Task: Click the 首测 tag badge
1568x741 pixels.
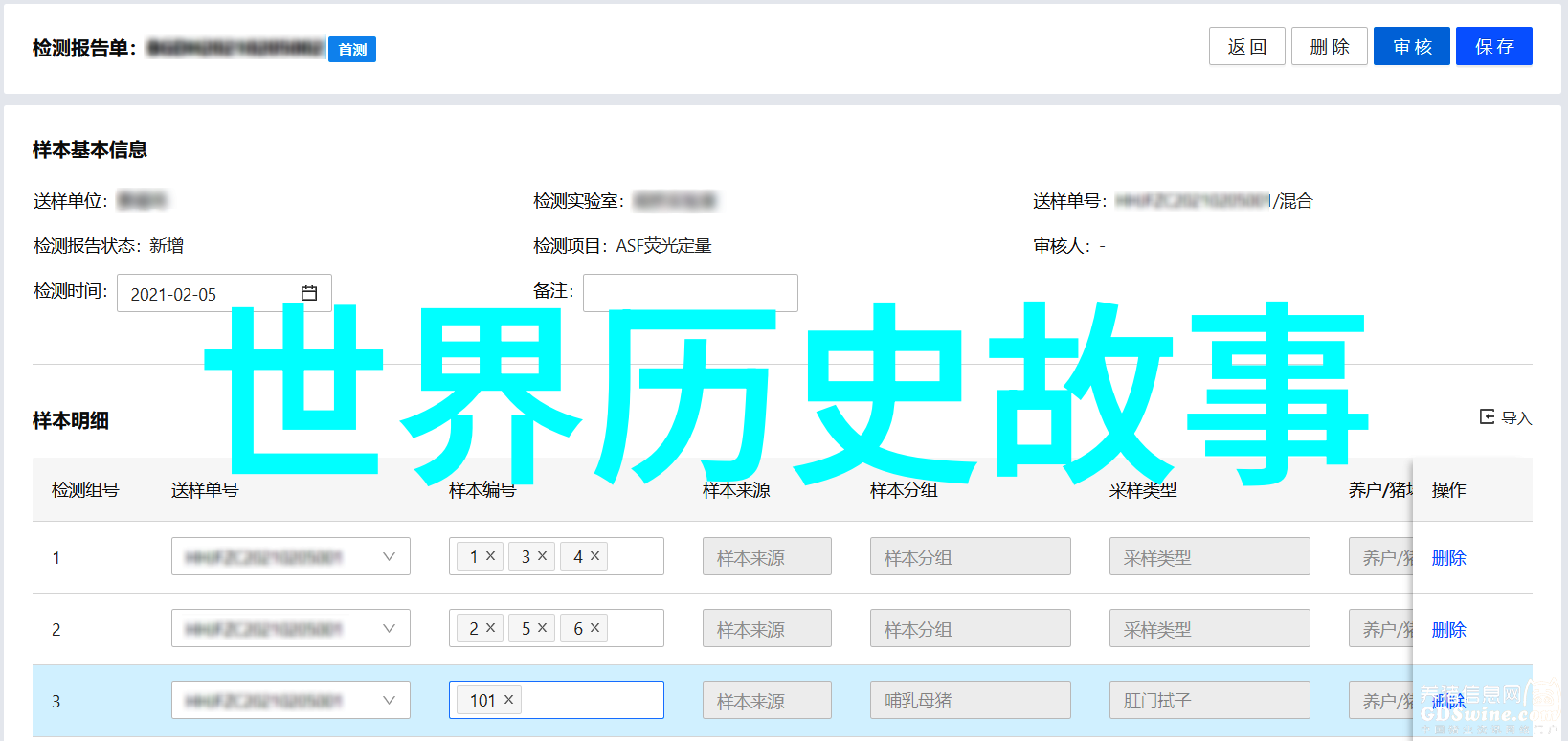Action: (x=352, y=50)
